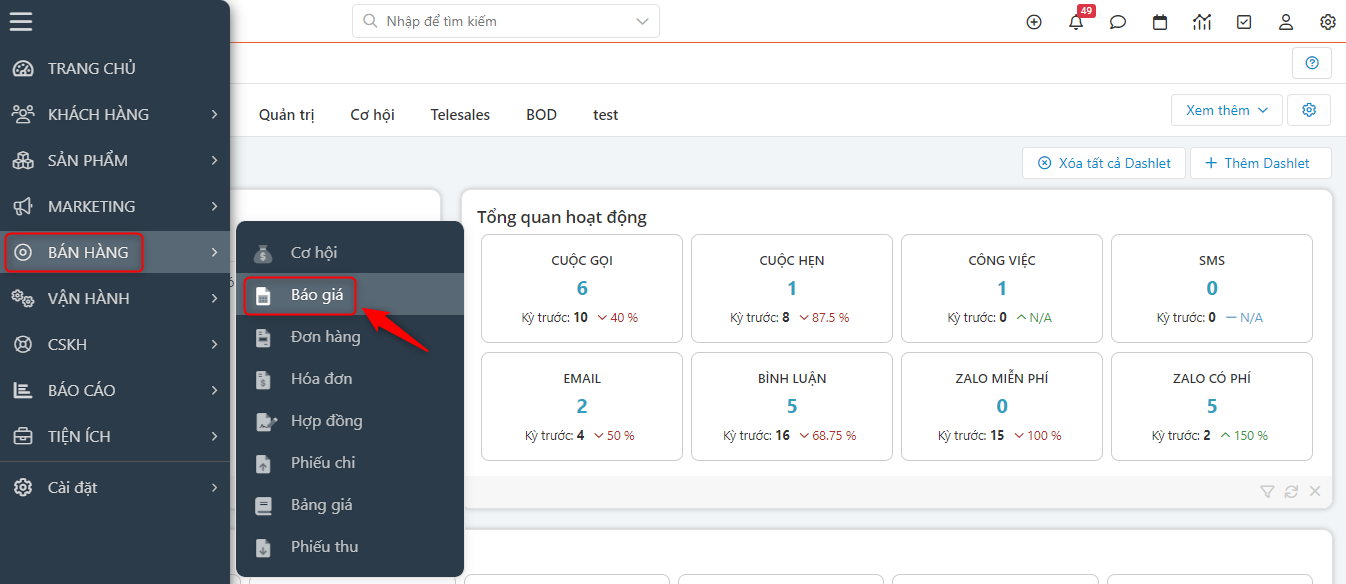Switch to the Telesales tab
The height and width of the screenshot is (584, 1346).
point(459,114)
